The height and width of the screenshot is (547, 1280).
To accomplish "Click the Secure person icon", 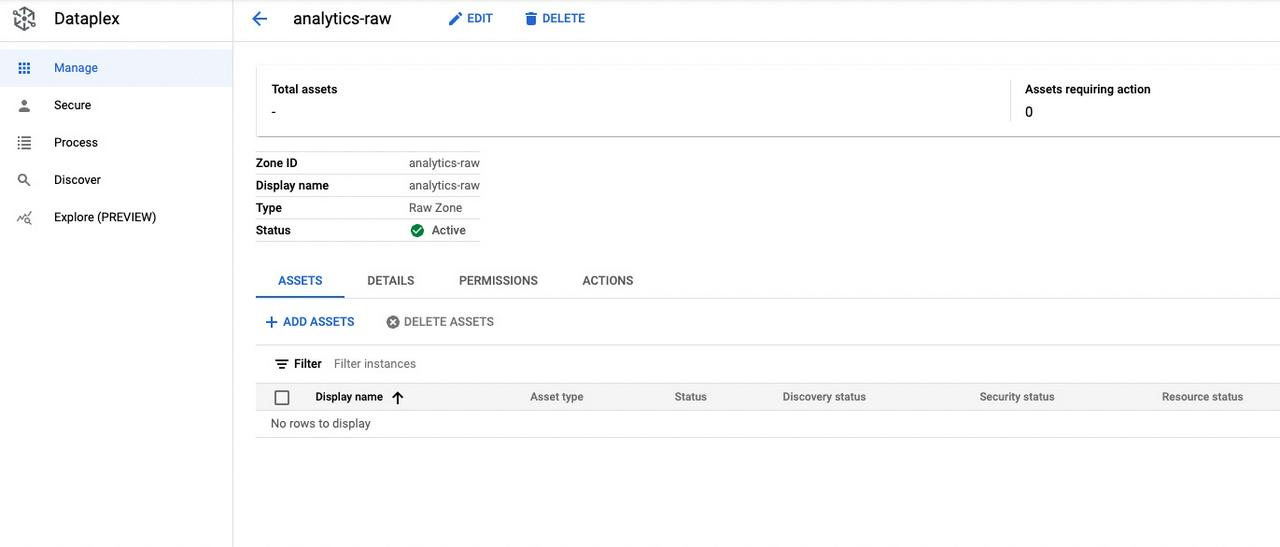I will click(x=25, y=105).
